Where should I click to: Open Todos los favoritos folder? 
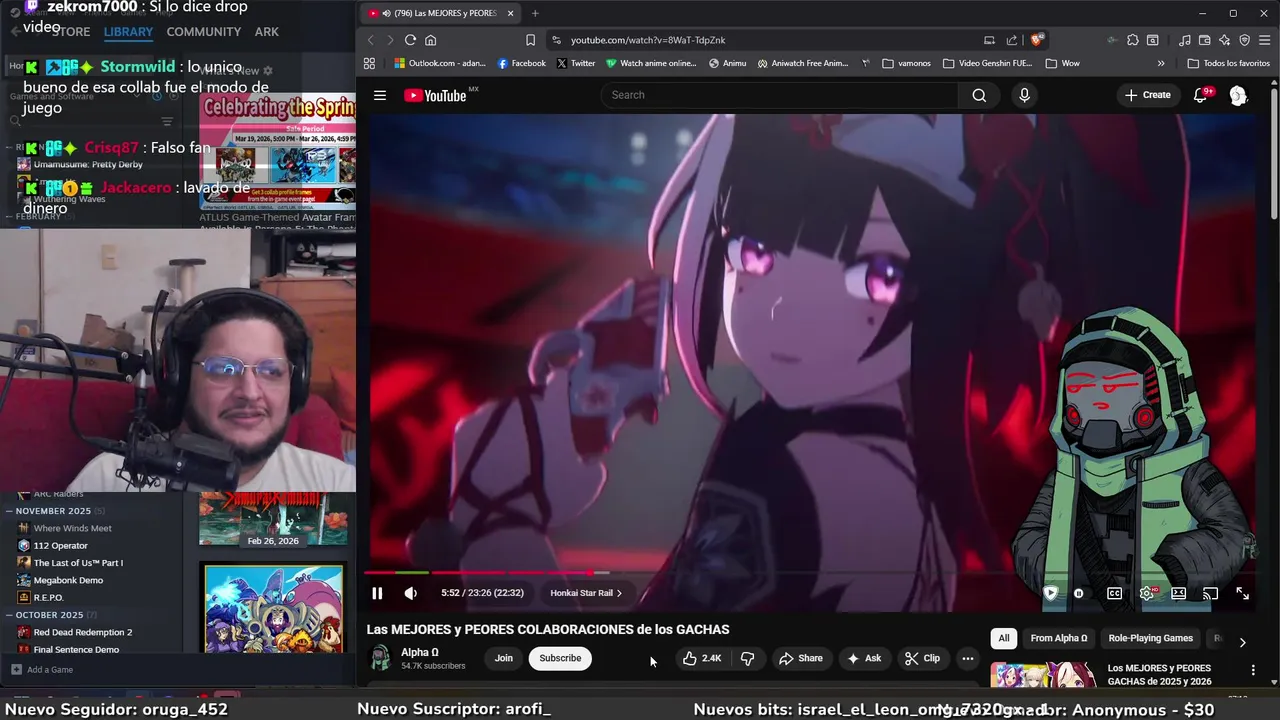click(1228, 63)
